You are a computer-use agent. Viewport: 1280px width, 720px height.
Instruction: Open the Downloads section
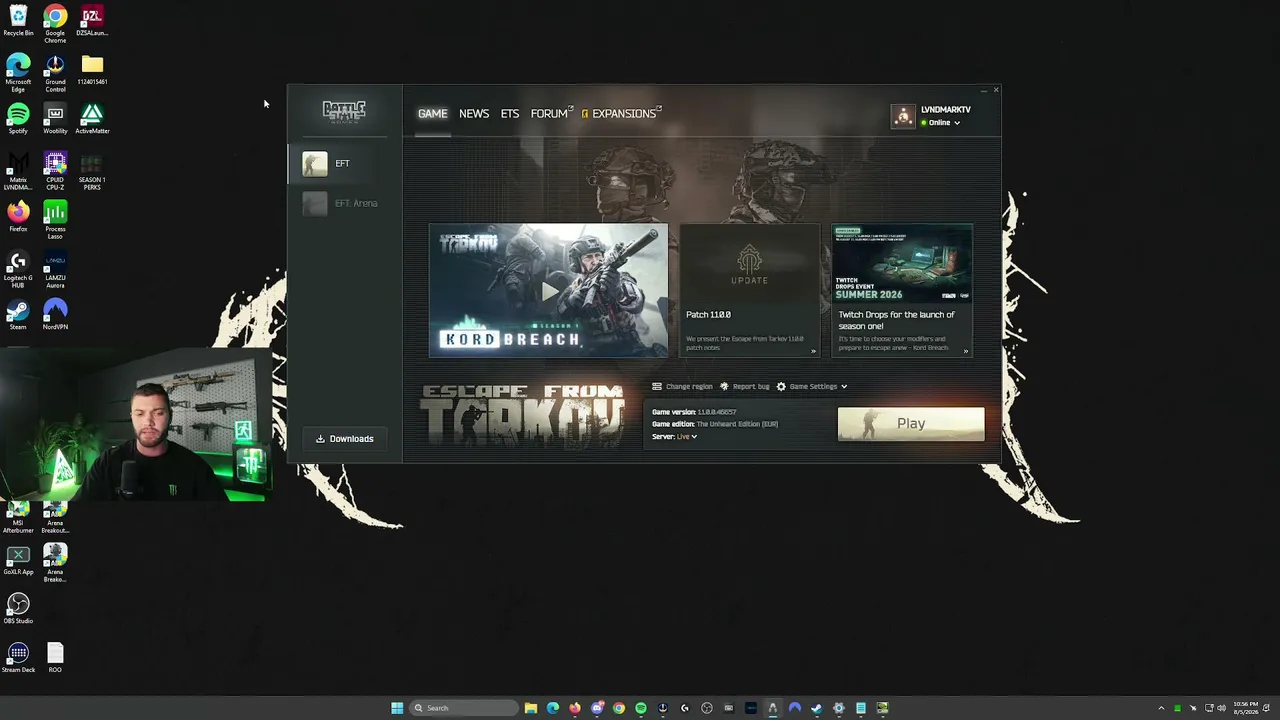coord(345,439)
